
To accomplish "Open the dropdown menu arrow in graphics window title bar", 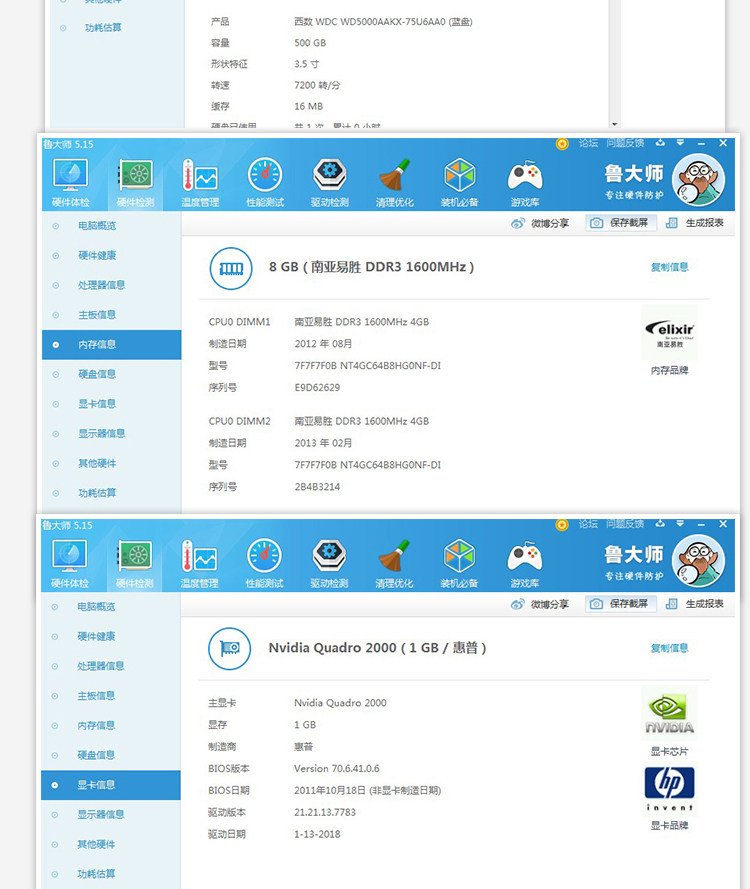I will click(680, 524).
